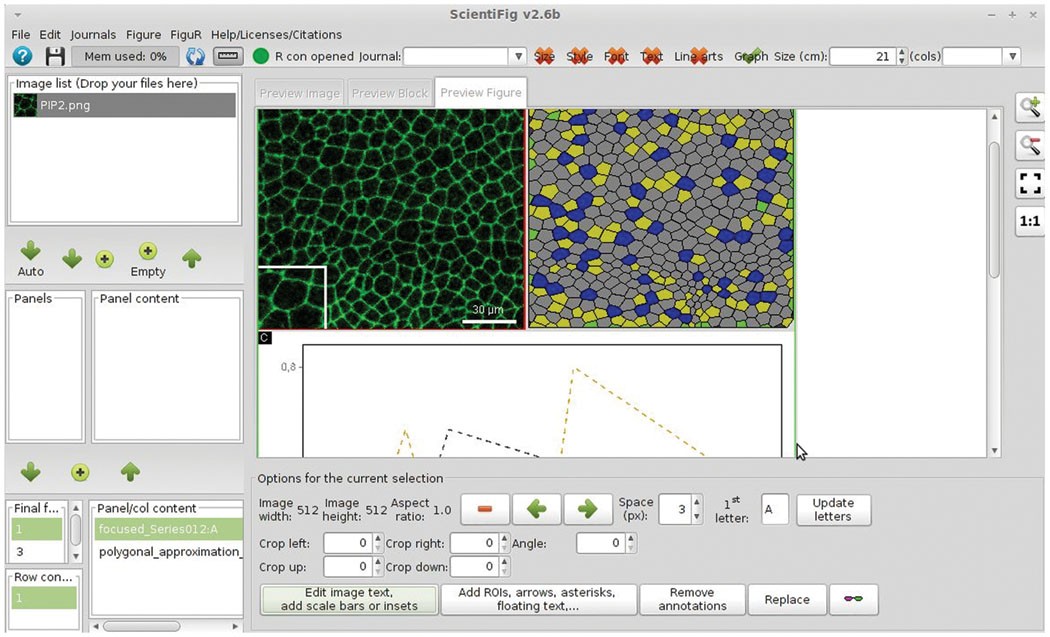Screen dimensions: 1050x637
Task: Toggle the Font journal check
Action: pos(617,57)
